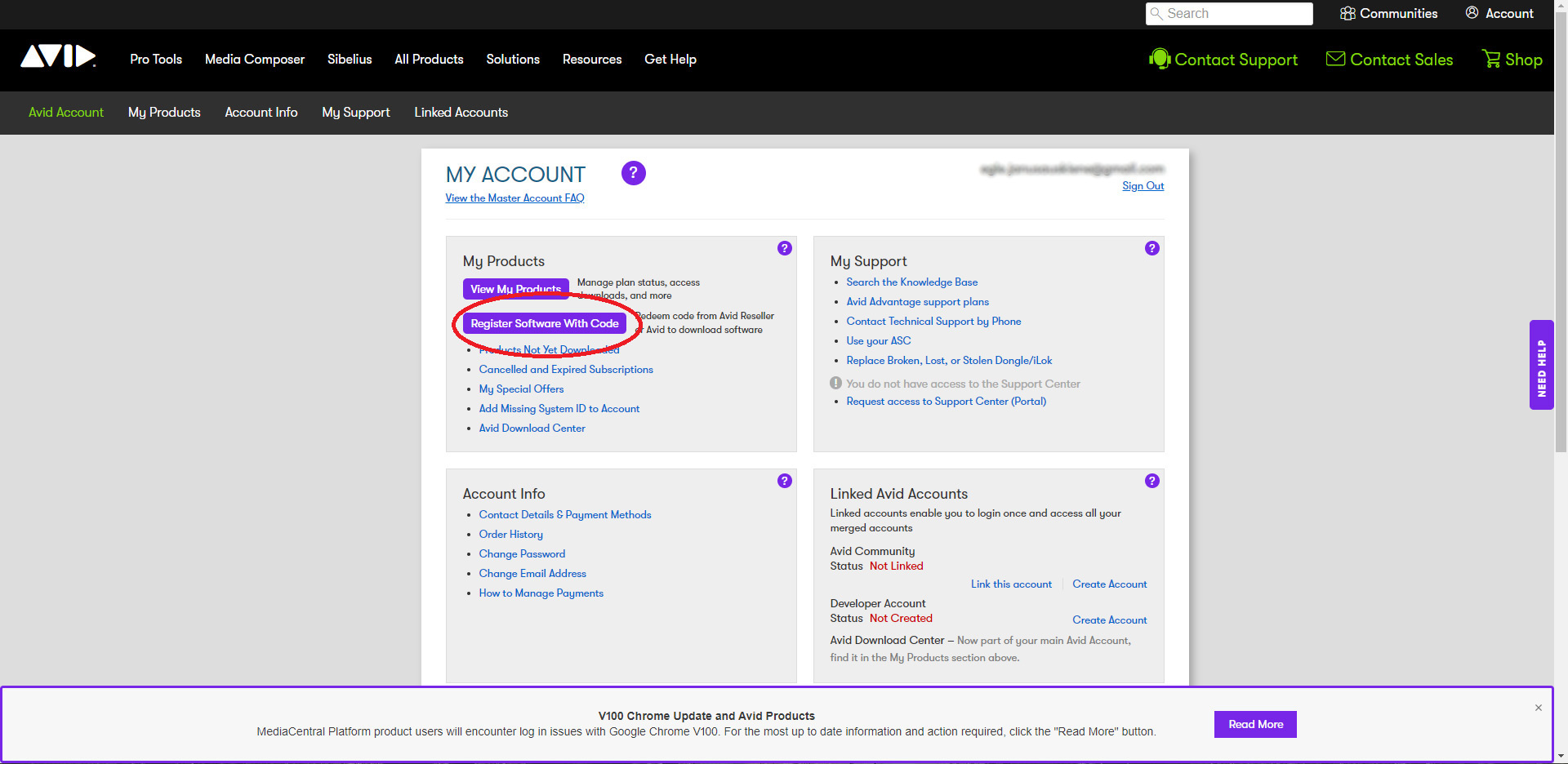The image size is (1568, 764).
Task: Open the help icon in Account Info panel
Action: point(785,481)
